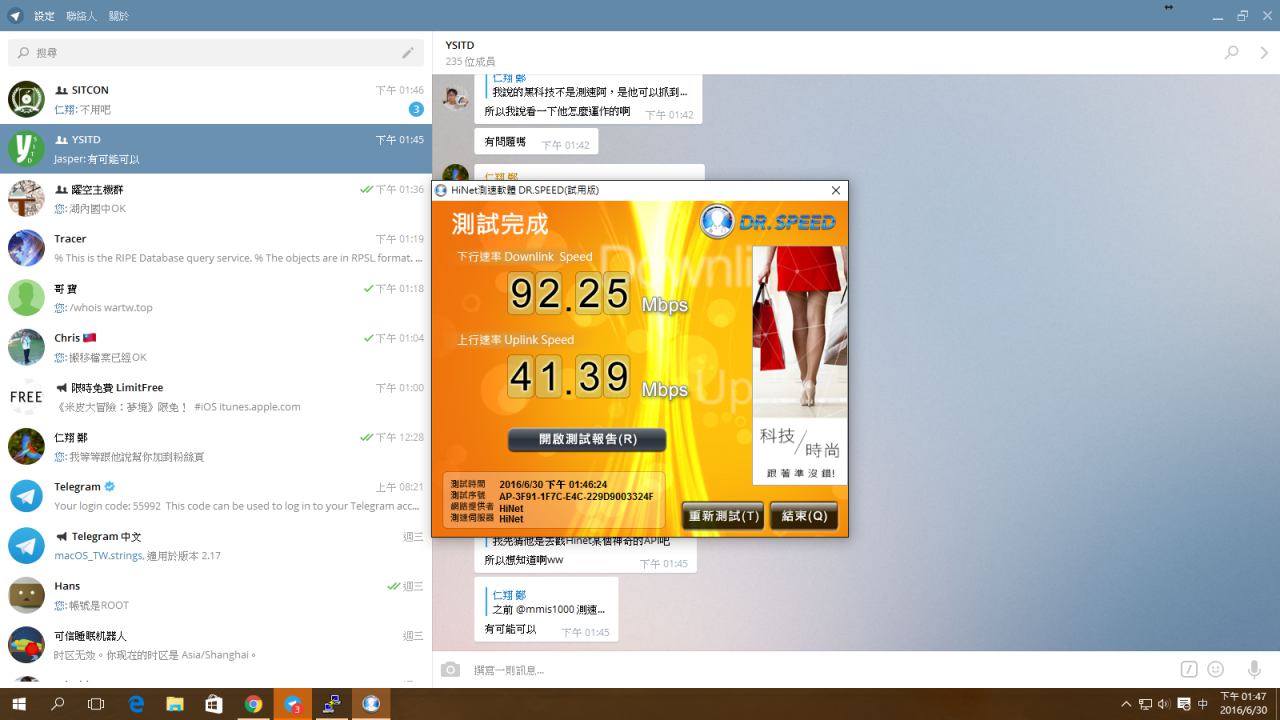Open the bot commands slash icon

[1188, 669]
